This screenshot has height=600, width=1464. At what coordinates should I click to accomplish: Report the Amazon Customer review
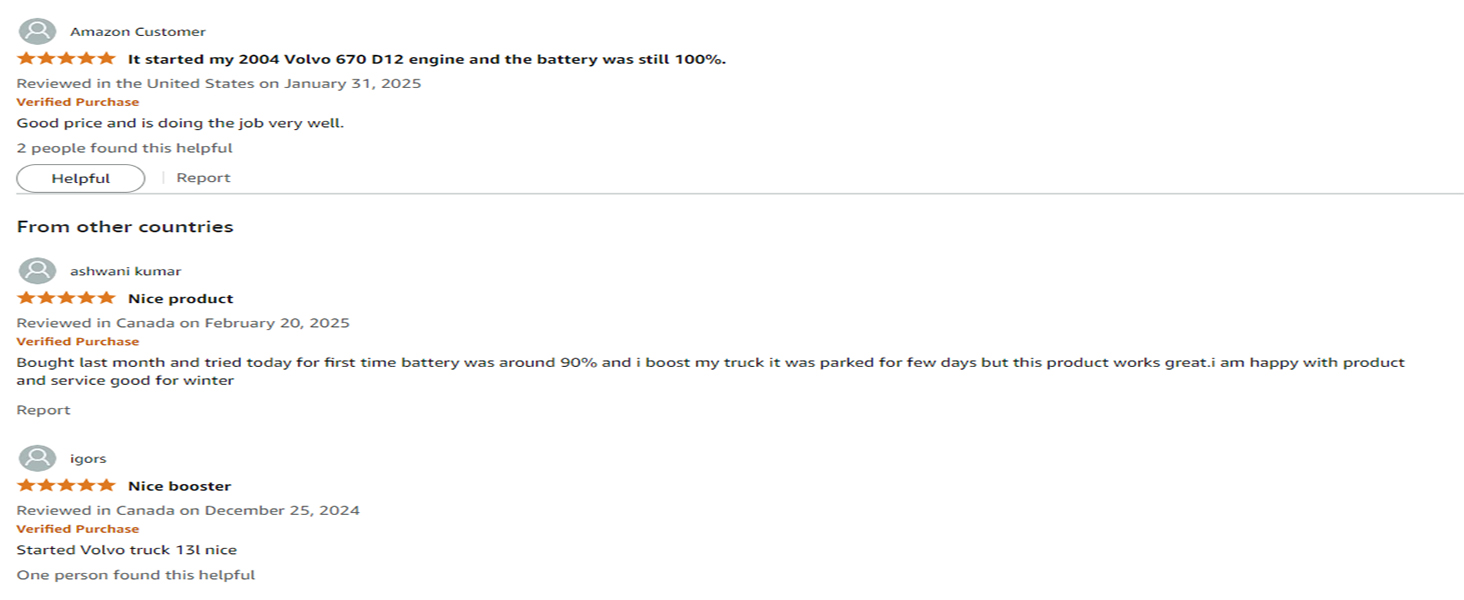point(203,178)
